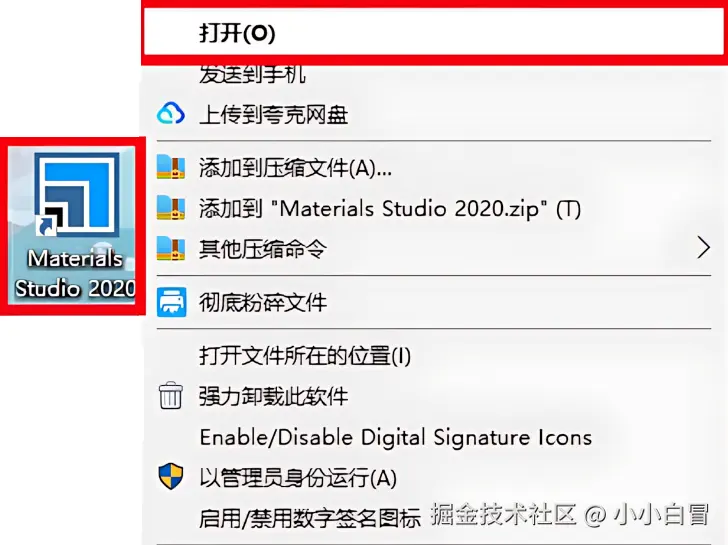
Task: Click the archive icon beside 添加到压缩文件(A)
Action: click(x=171, y=167)
